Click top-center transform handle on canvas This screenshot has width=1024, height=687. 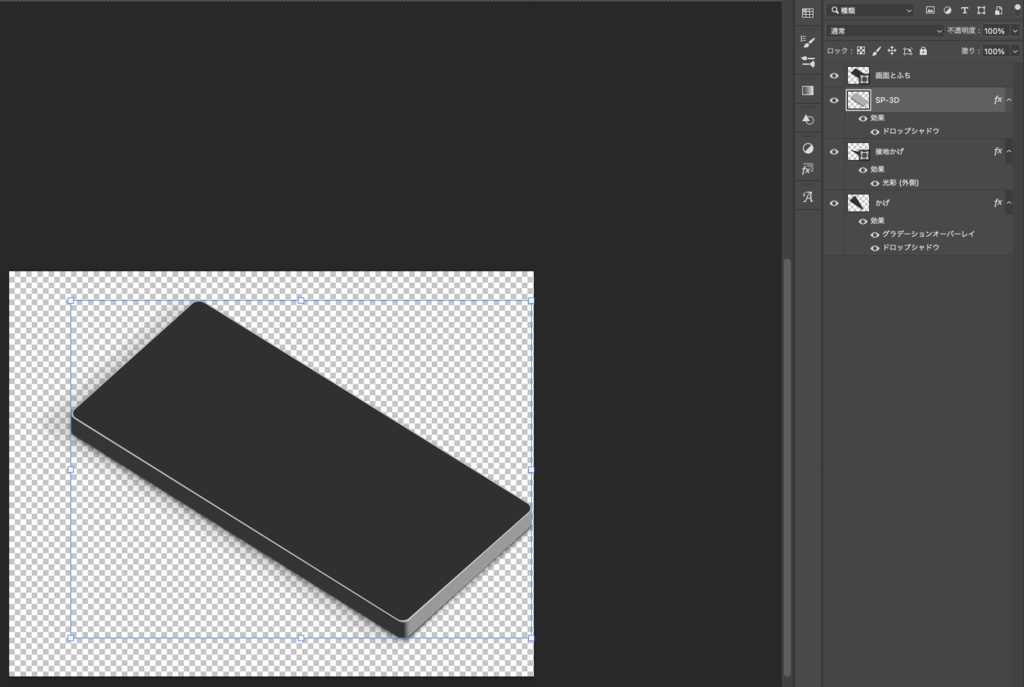click(x=301, y=300)
